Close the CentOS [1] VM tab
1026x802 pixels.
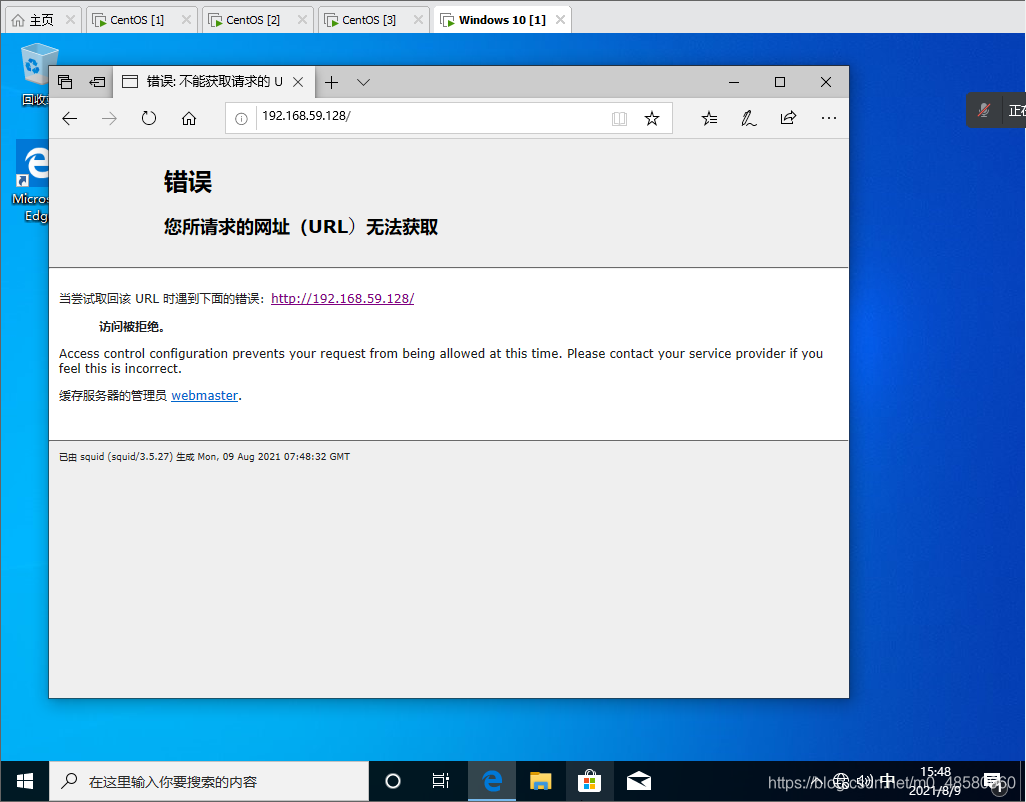pos(186,20)
